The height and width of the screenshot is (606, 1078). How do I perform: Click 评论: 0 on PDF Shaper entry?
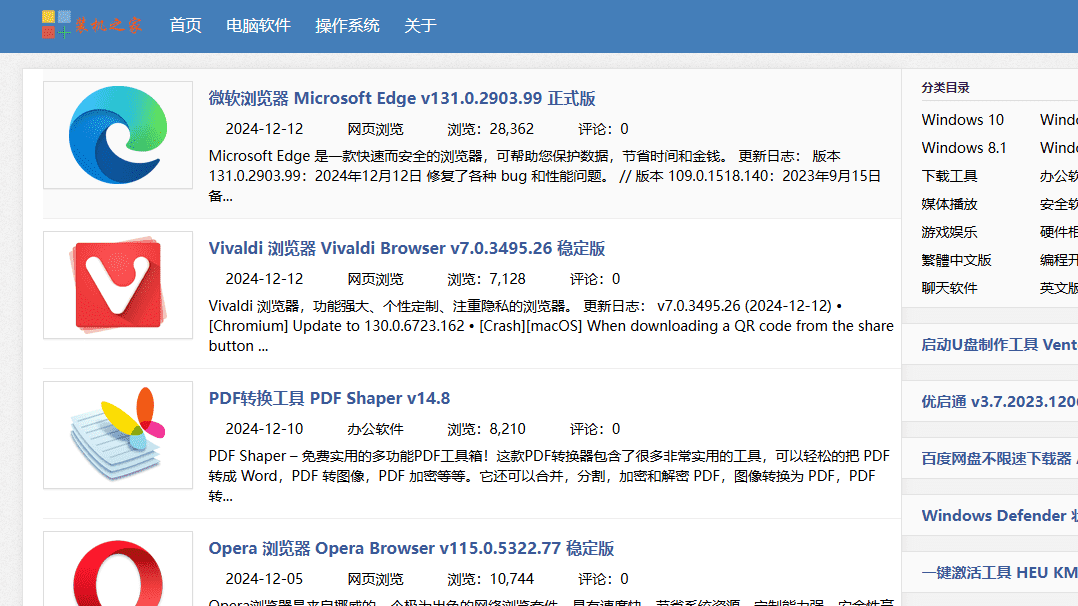pyautogui.click(x=595, y=429)
